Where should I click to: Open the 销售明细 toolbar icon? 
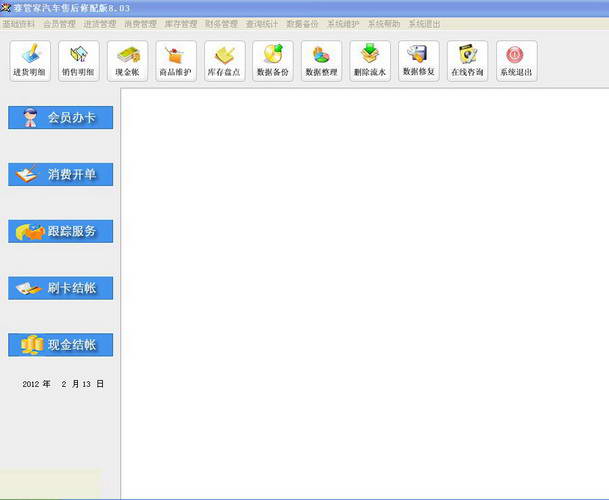(x=78, y=61)
